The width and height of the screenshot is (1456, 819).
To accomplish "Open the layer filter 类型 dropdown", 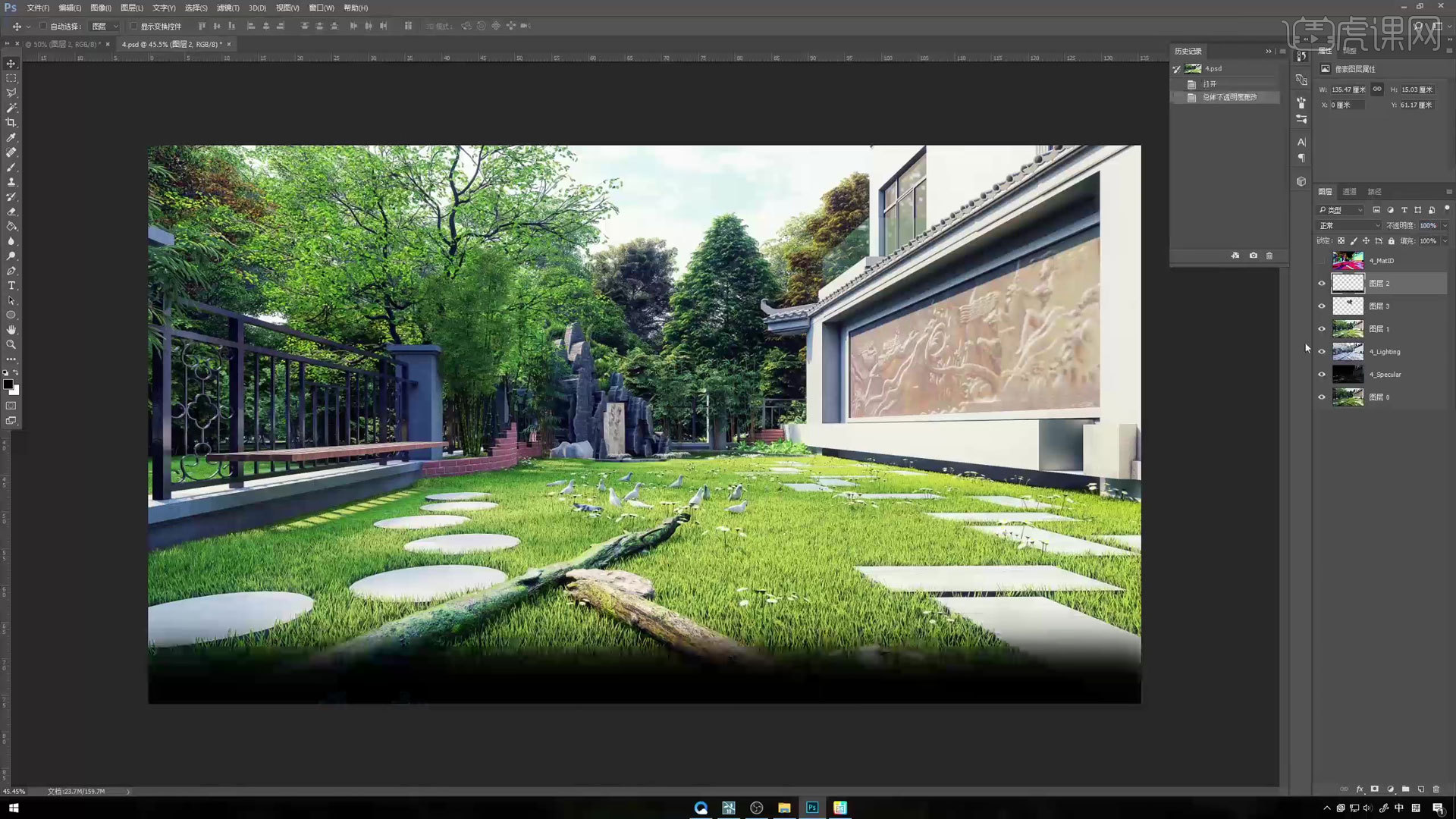I will [x=1341, y=210].
